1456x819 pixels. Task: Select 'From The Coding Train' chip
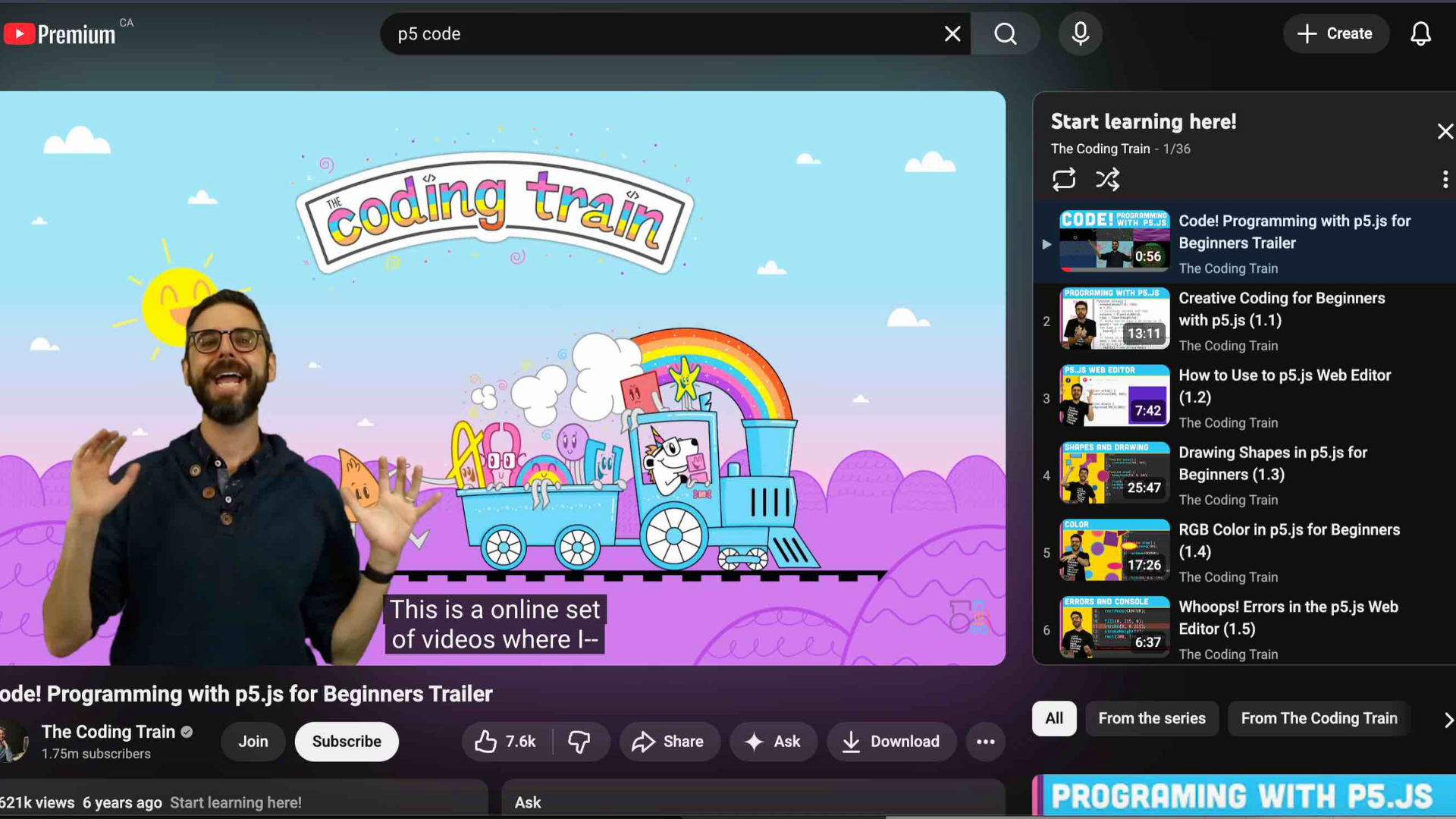click(x=1319, y=718)
